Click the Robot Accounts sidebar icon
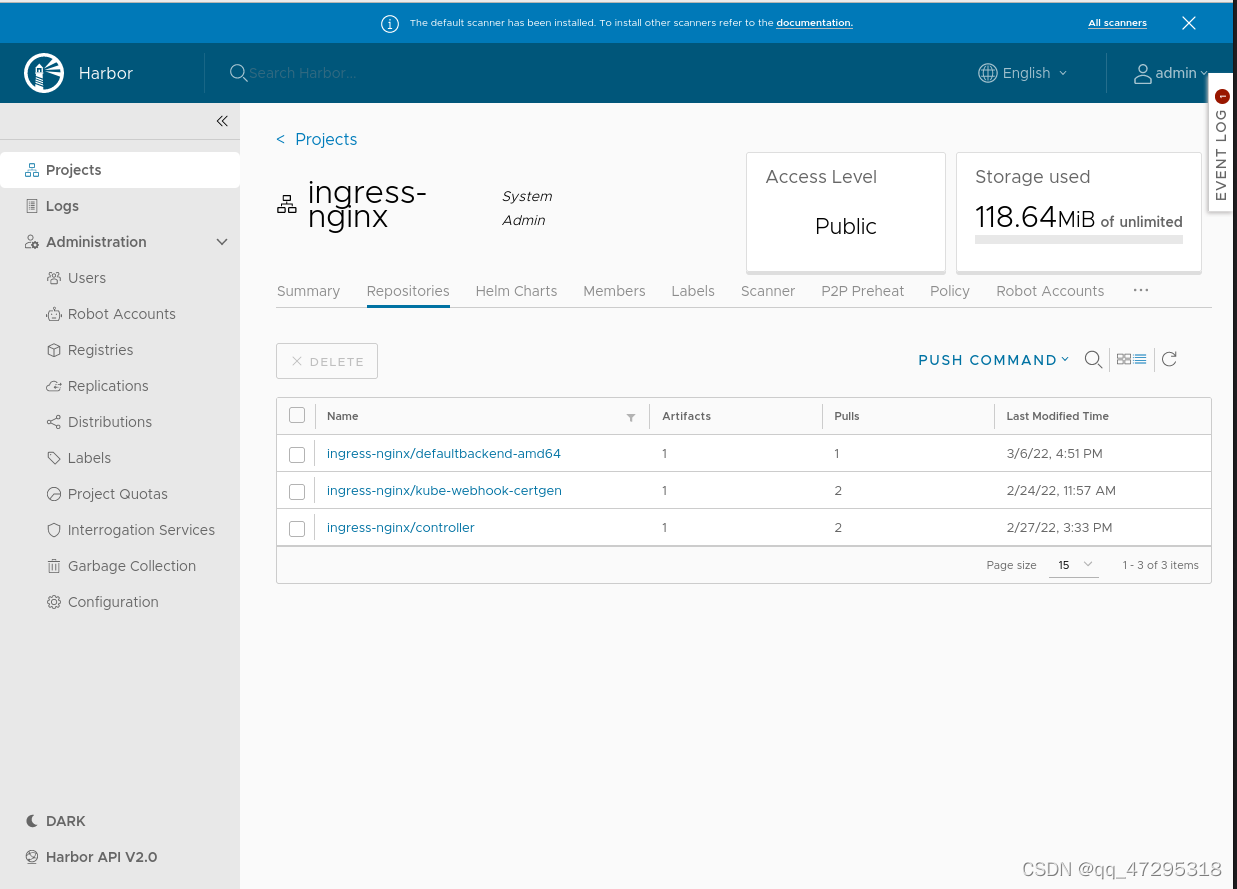Viewport: 1237px width, 889px height. [x=54, y=314]
